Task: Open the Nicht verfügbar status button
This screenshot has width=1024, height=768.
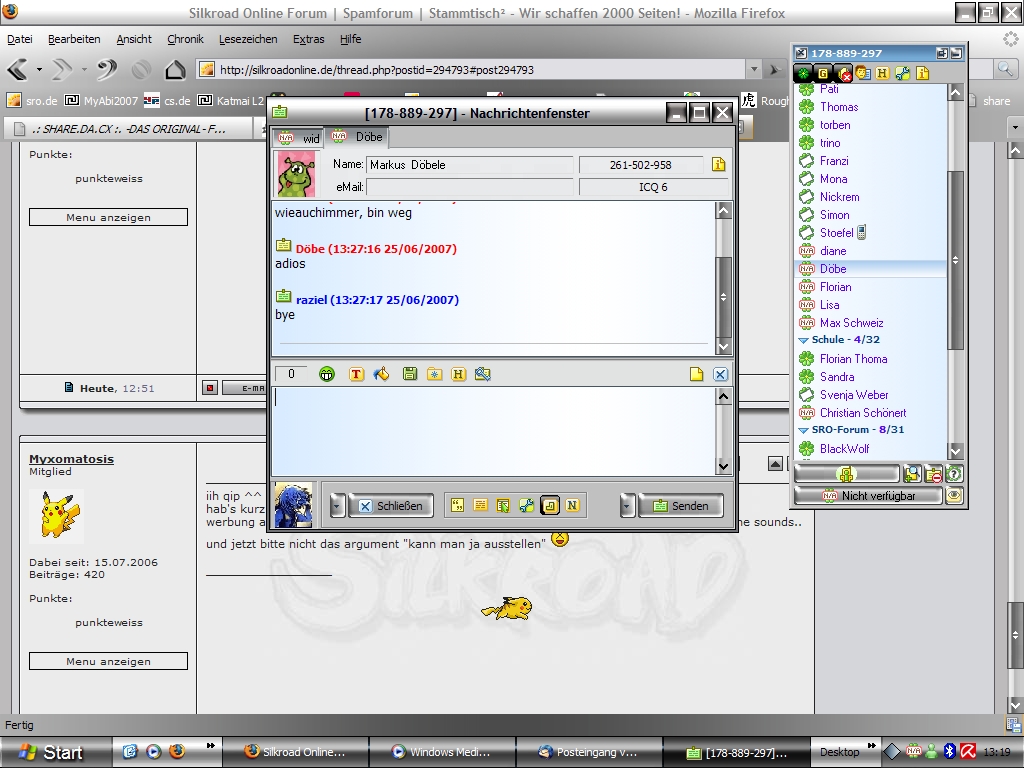Action: pos(868,496)
